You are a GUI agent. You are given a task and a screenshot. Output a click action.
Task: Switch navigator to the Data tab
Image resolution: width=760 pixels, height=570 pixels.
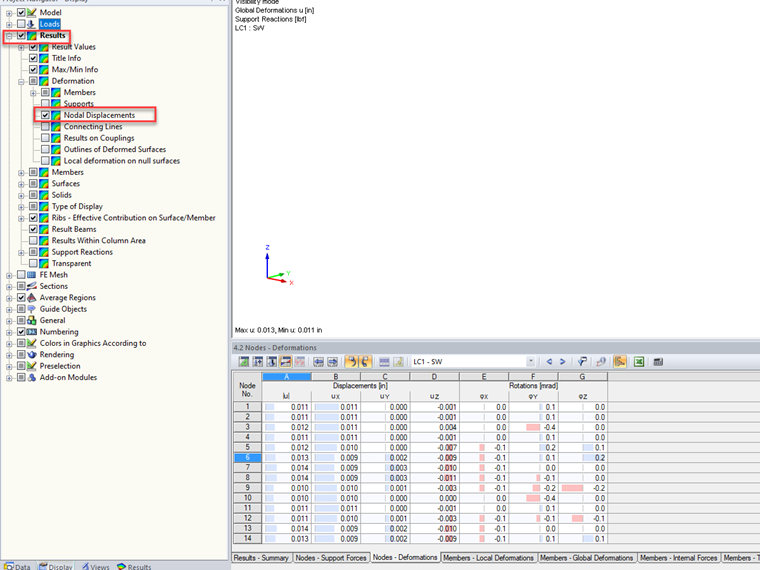17,566
